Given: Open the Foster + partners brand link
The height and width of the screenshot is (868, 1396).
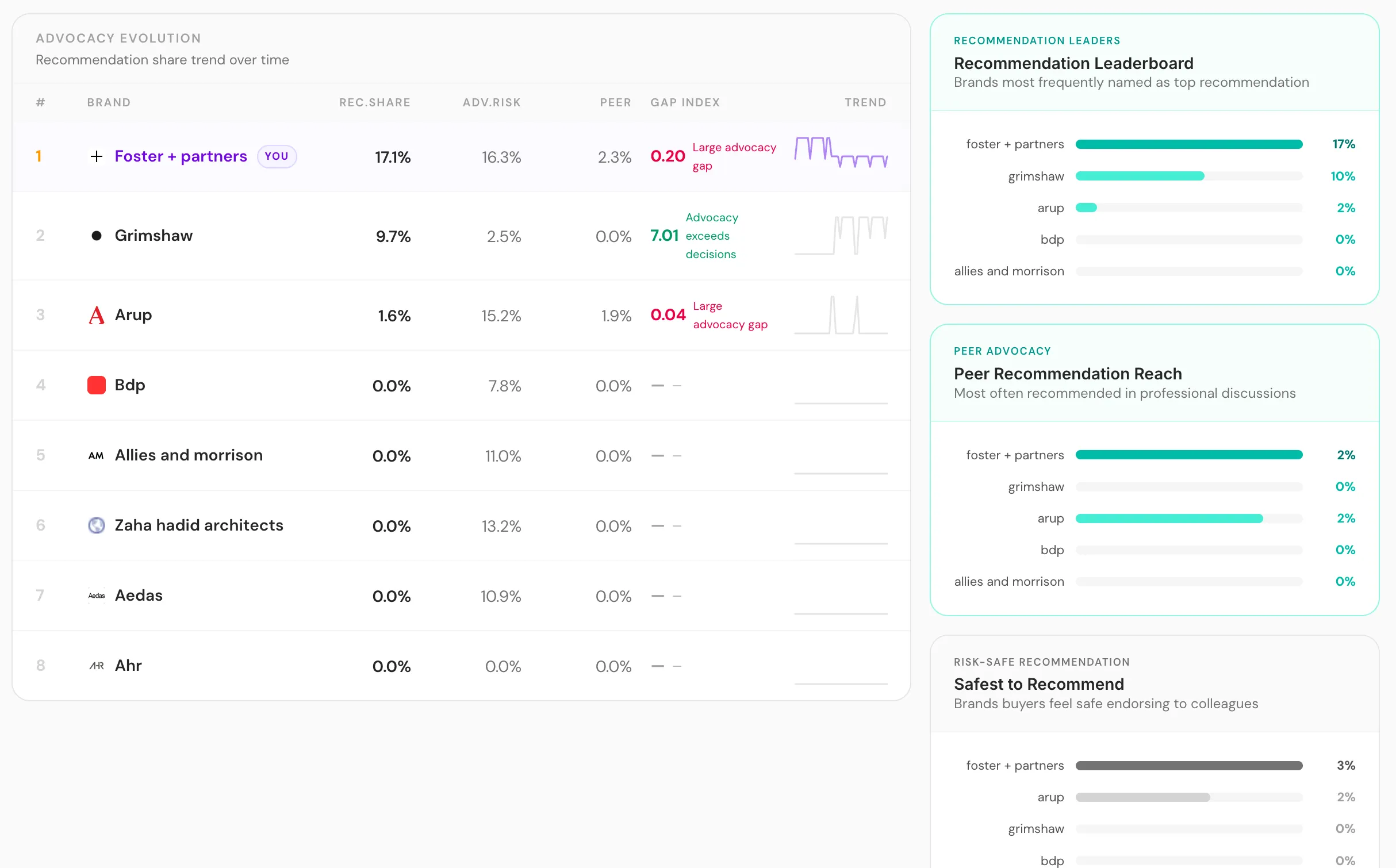Looking at the screenshot, I should (181, 156).
